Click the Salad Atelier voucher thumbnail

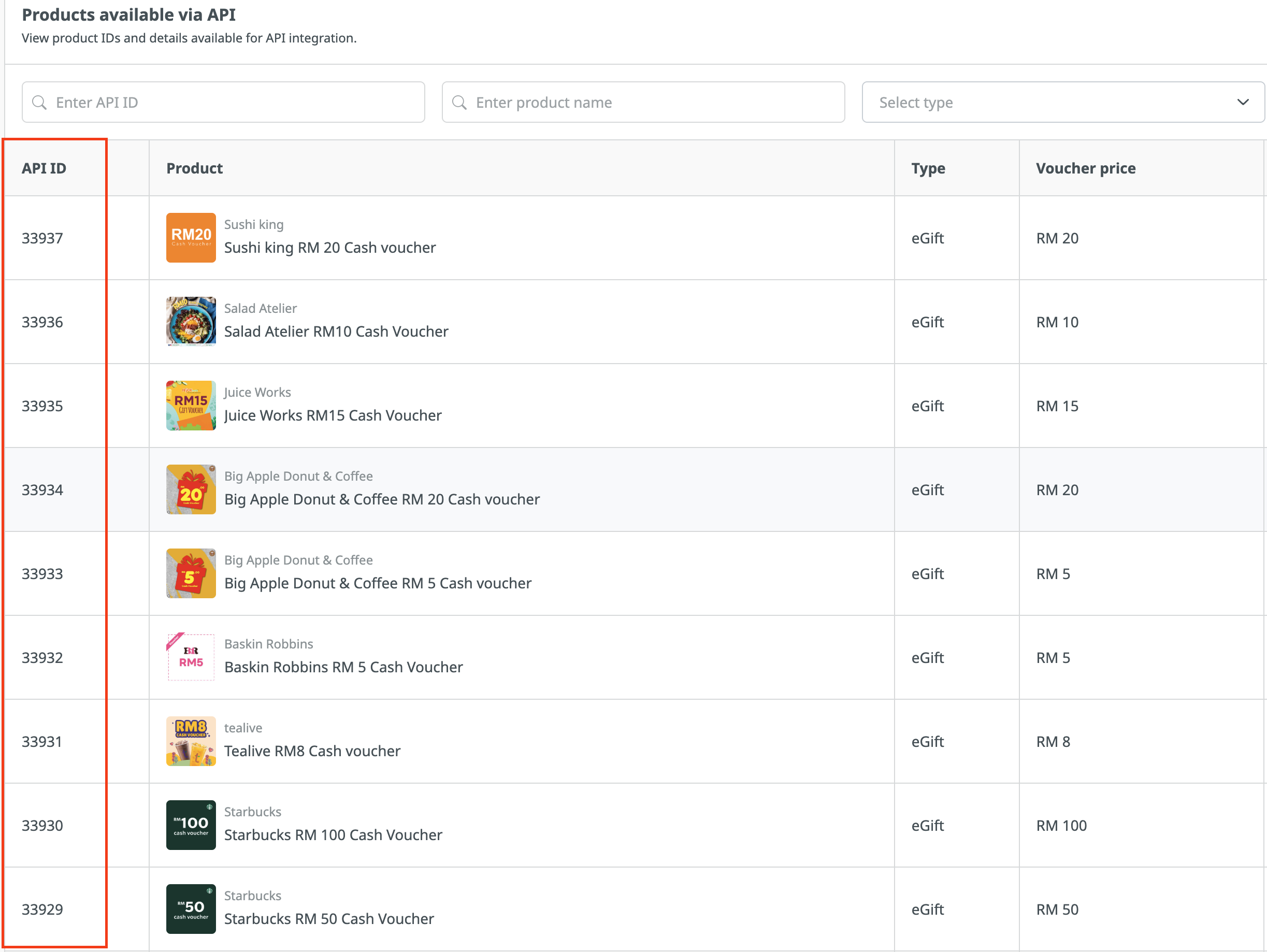tap(191, 321)
